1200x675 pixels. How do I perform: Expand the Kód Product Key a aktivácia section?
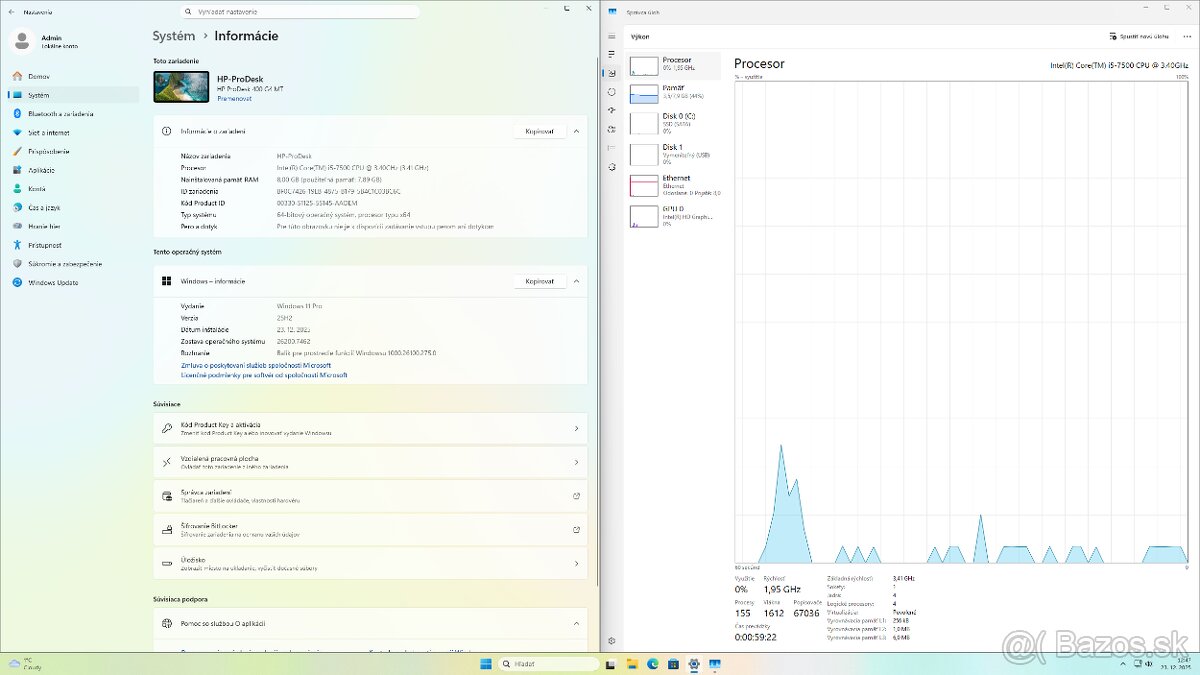pos(370,429)
